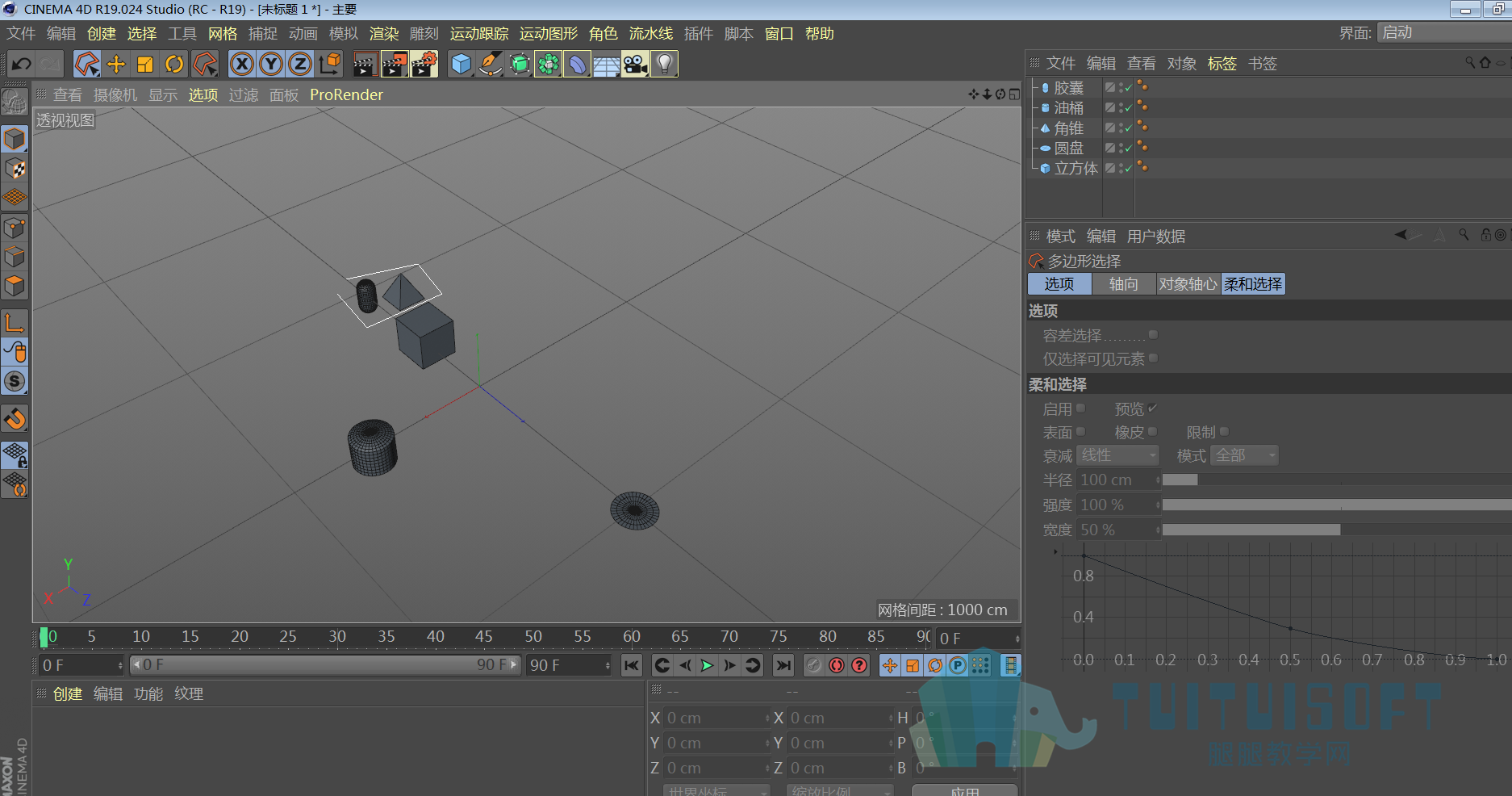
Task: Click the 应用 apply button
Action: 965,790
